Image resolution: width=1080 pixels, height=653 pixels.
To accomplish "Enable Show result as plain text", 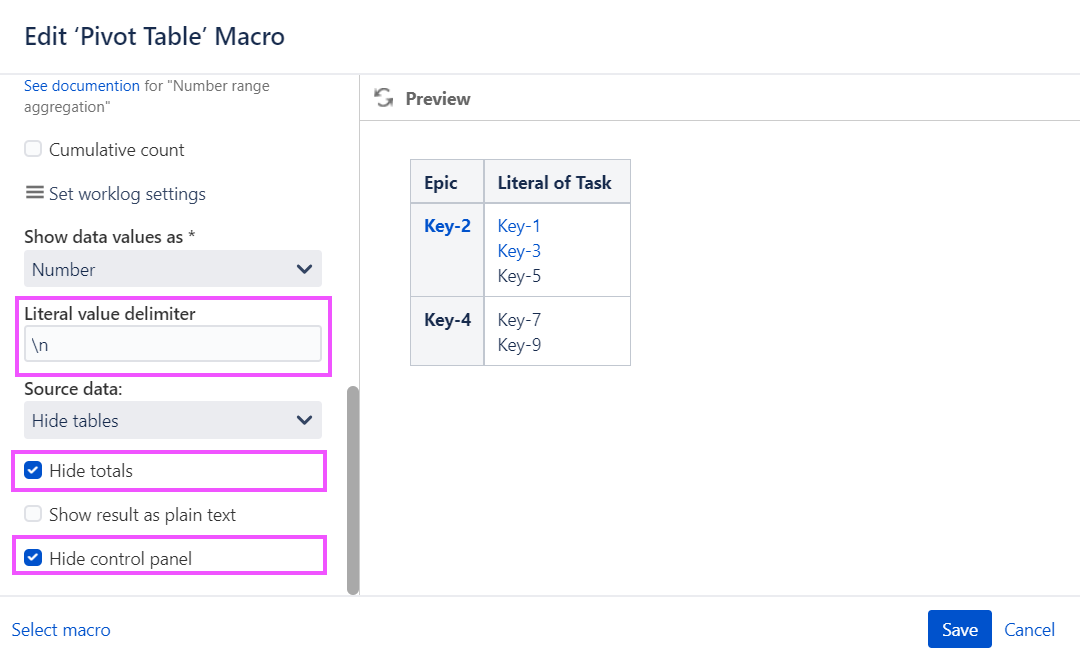I will 31,514.
